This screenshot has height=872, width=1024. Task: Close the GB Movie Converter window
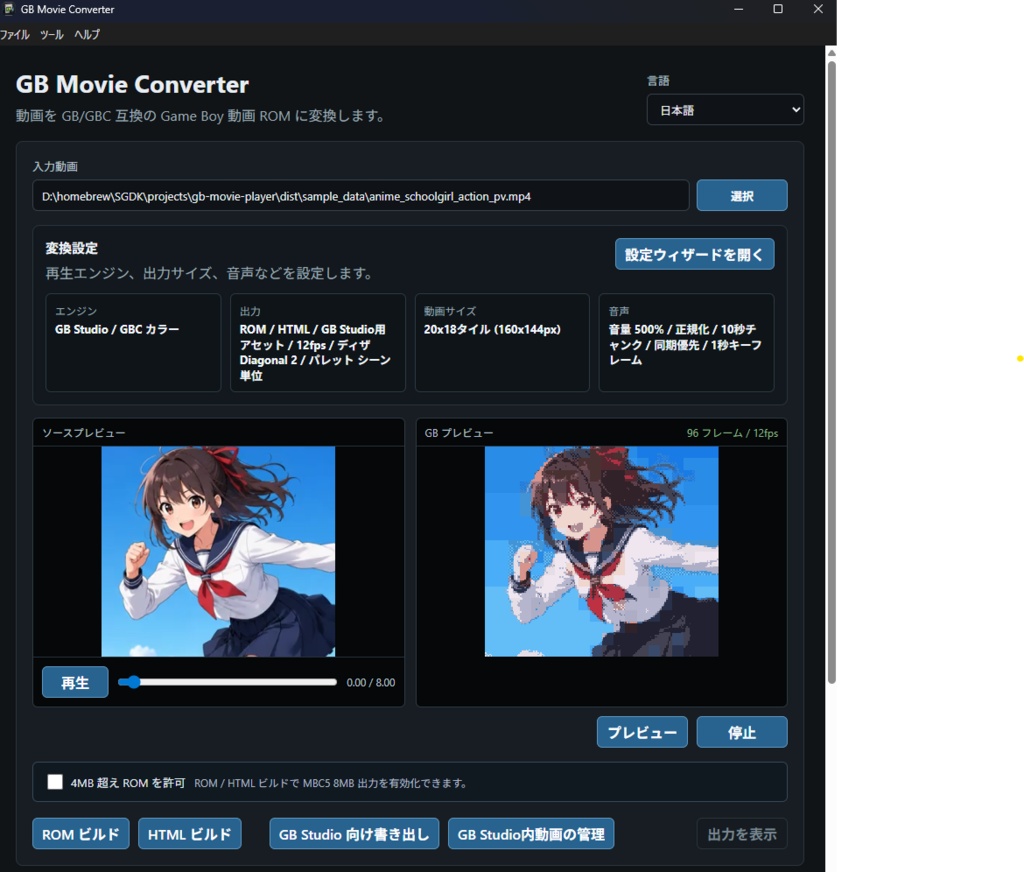[818, 9]
